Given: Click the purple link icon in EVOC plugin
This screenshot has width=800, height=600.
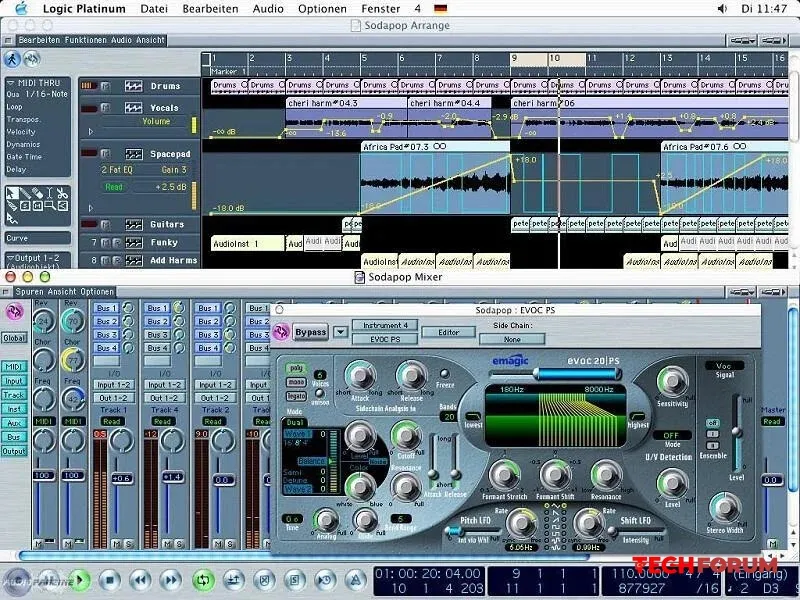Looking at the screenshot, I should [279, 332].
